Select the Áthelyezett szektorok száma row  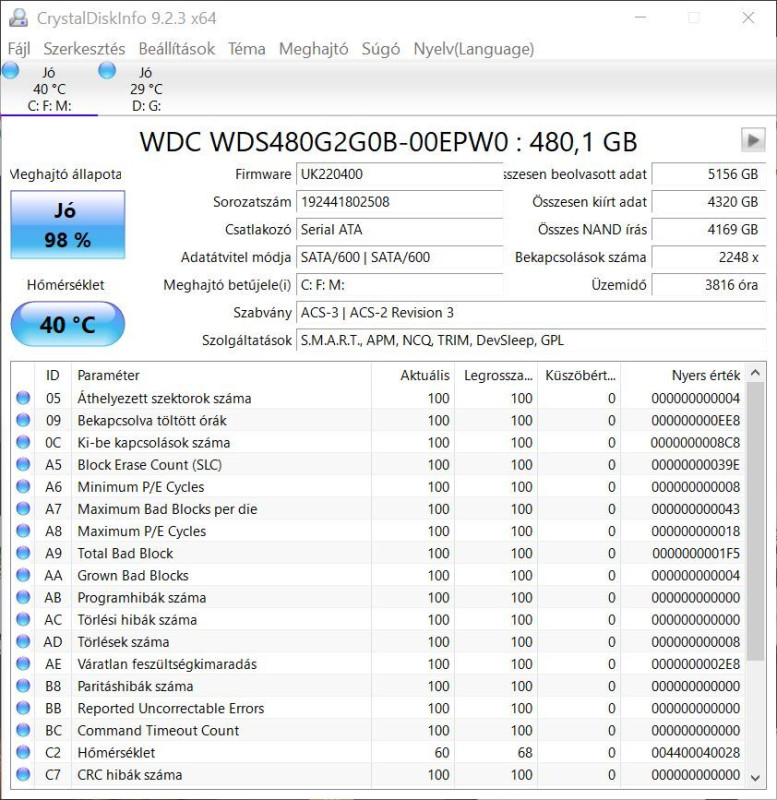378,397
